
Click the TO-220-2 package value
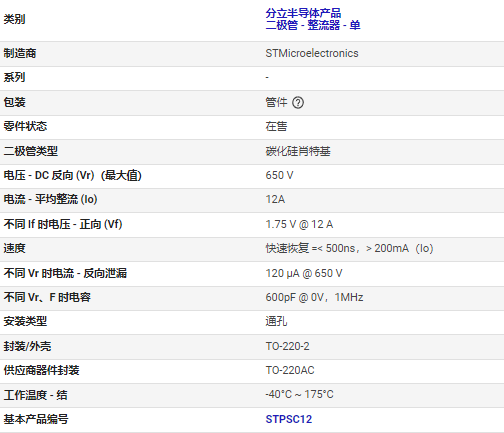(287, 346)
